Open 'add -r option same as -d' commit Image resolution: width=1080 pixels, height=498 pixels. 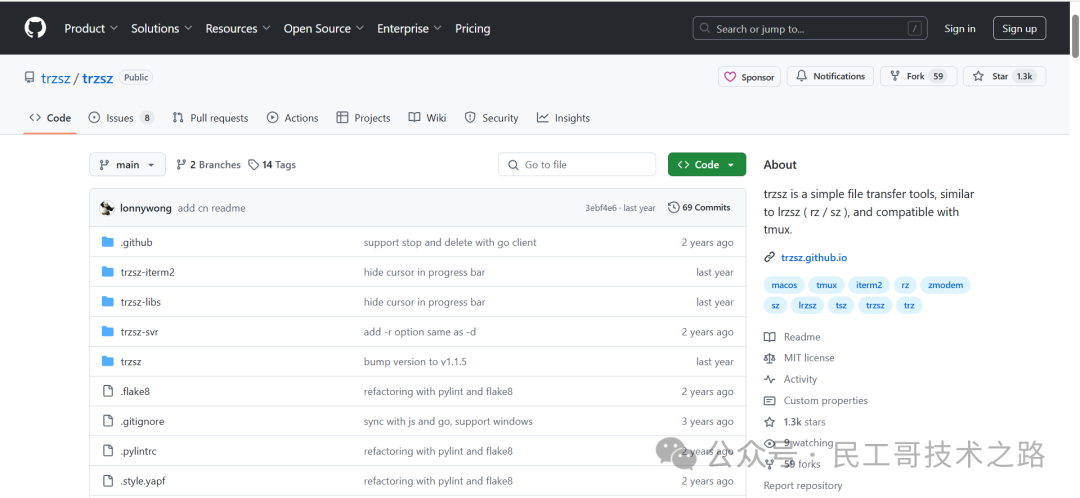point(419,332)
